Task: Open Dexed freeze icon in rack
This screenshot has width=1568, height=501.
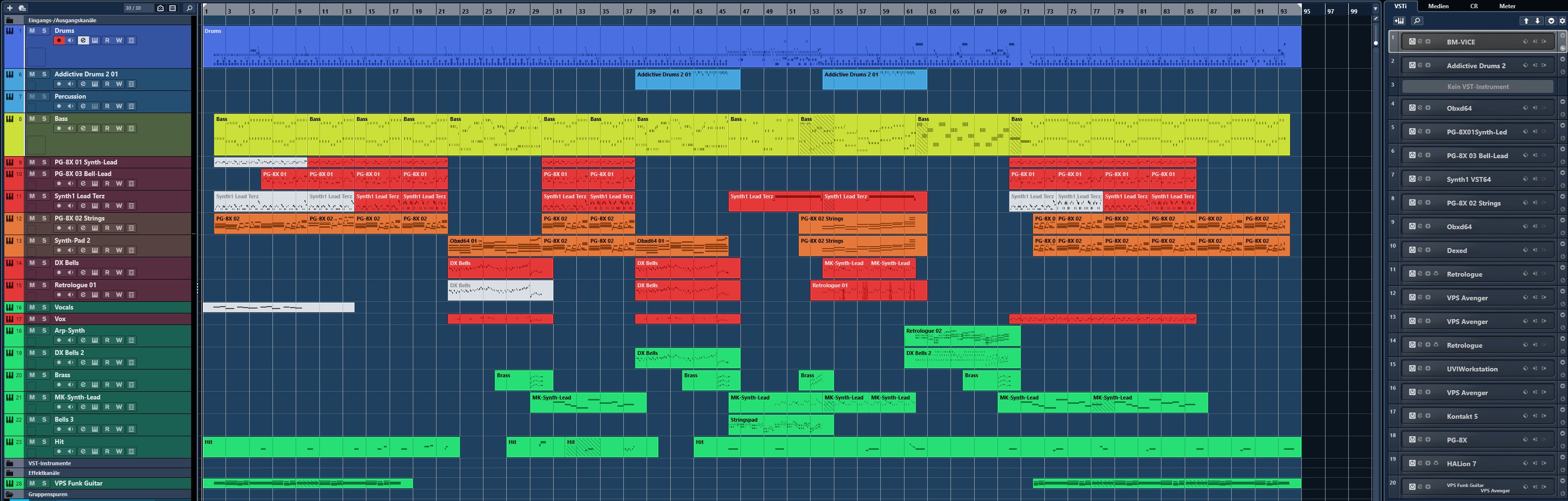Action: [x=1428, y=250]
